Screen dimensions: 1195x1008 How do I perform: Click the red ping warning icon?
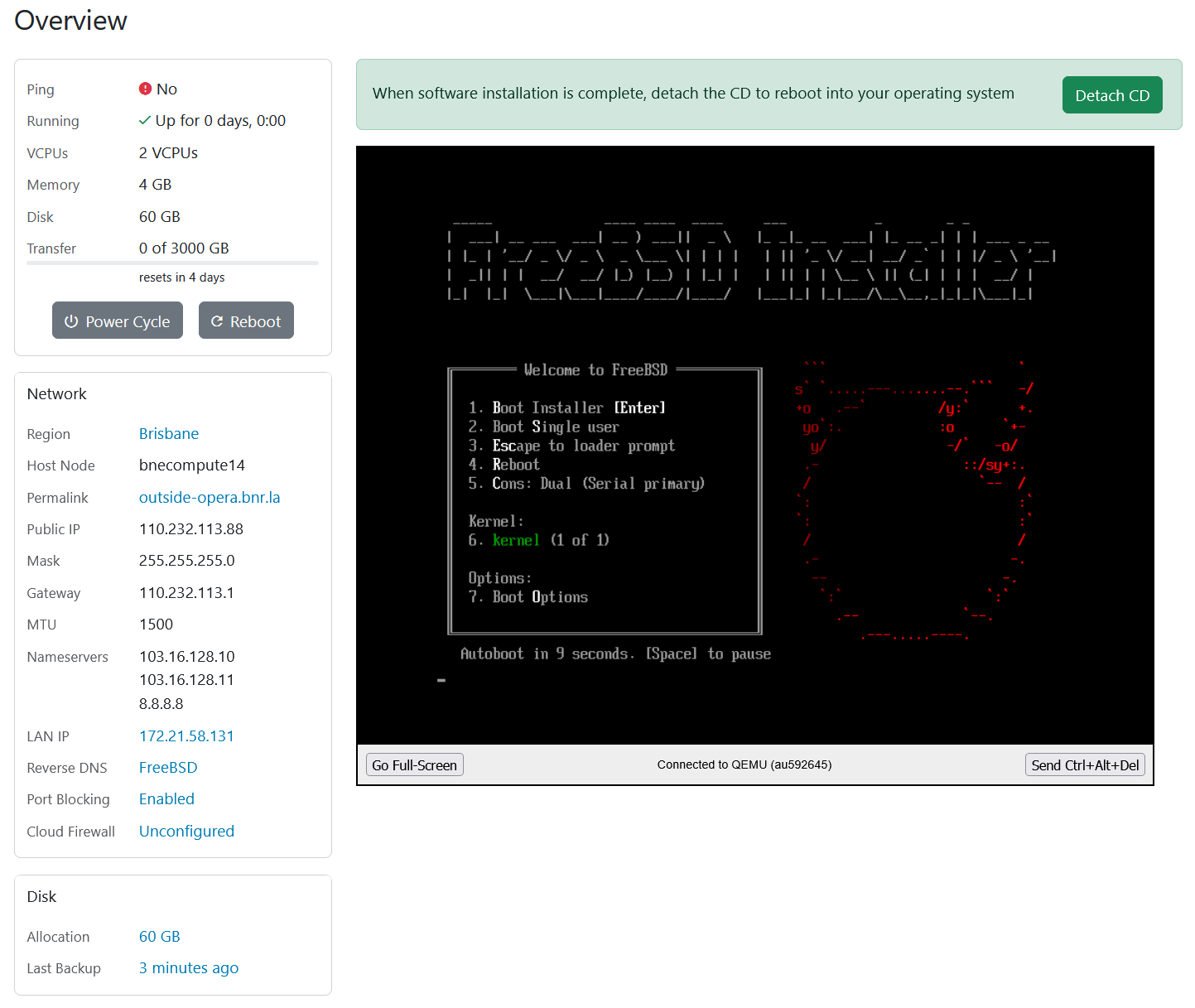145,89
